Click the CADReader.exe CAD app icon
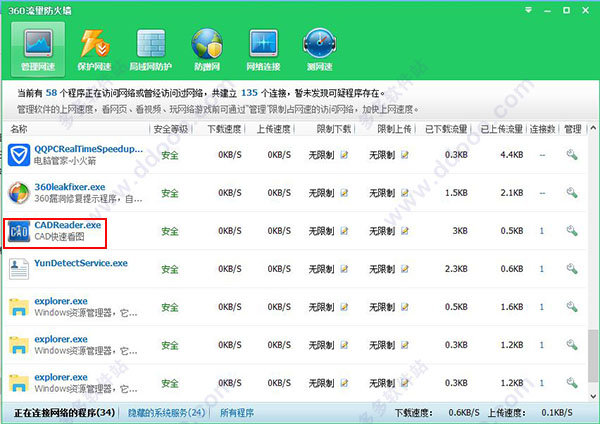Image resolution: width=600 pixels, height=424 pixels. click(x=19, y=231)
